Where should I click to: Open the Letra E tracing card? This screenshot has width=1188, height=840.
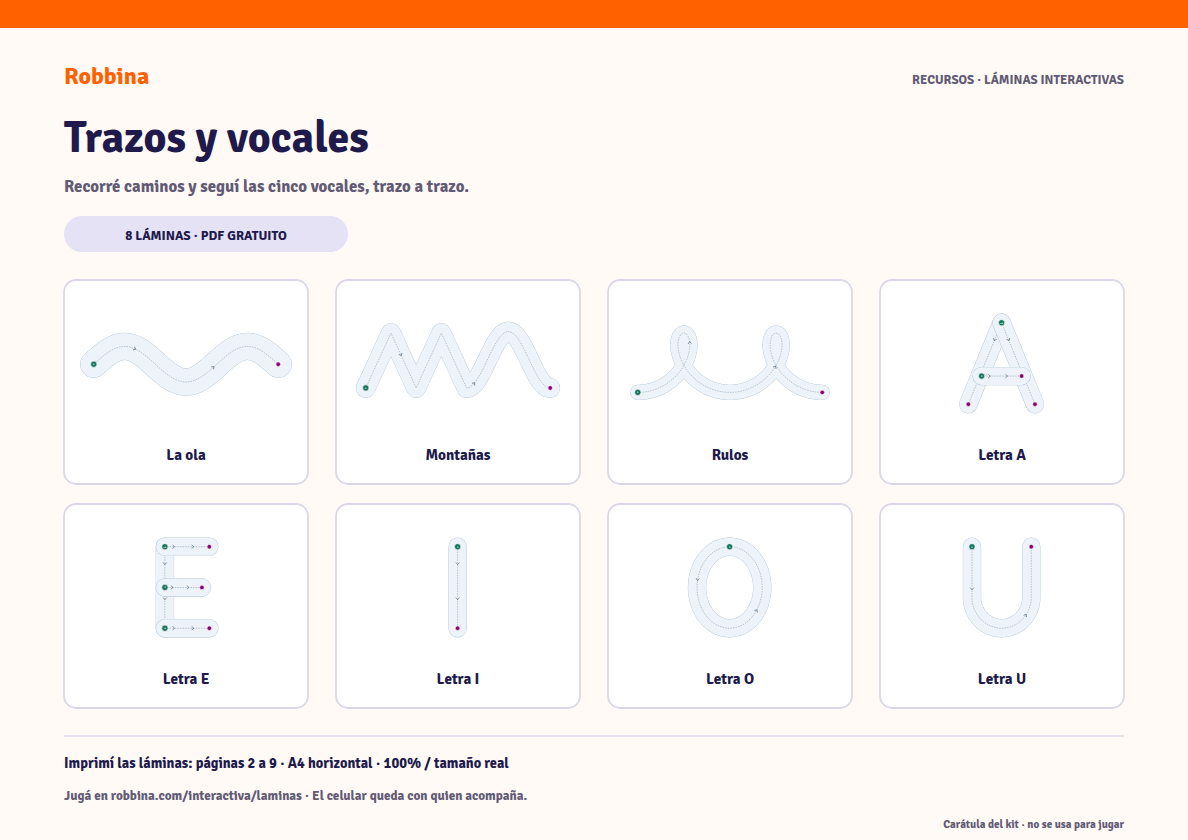tap(186, 606)
